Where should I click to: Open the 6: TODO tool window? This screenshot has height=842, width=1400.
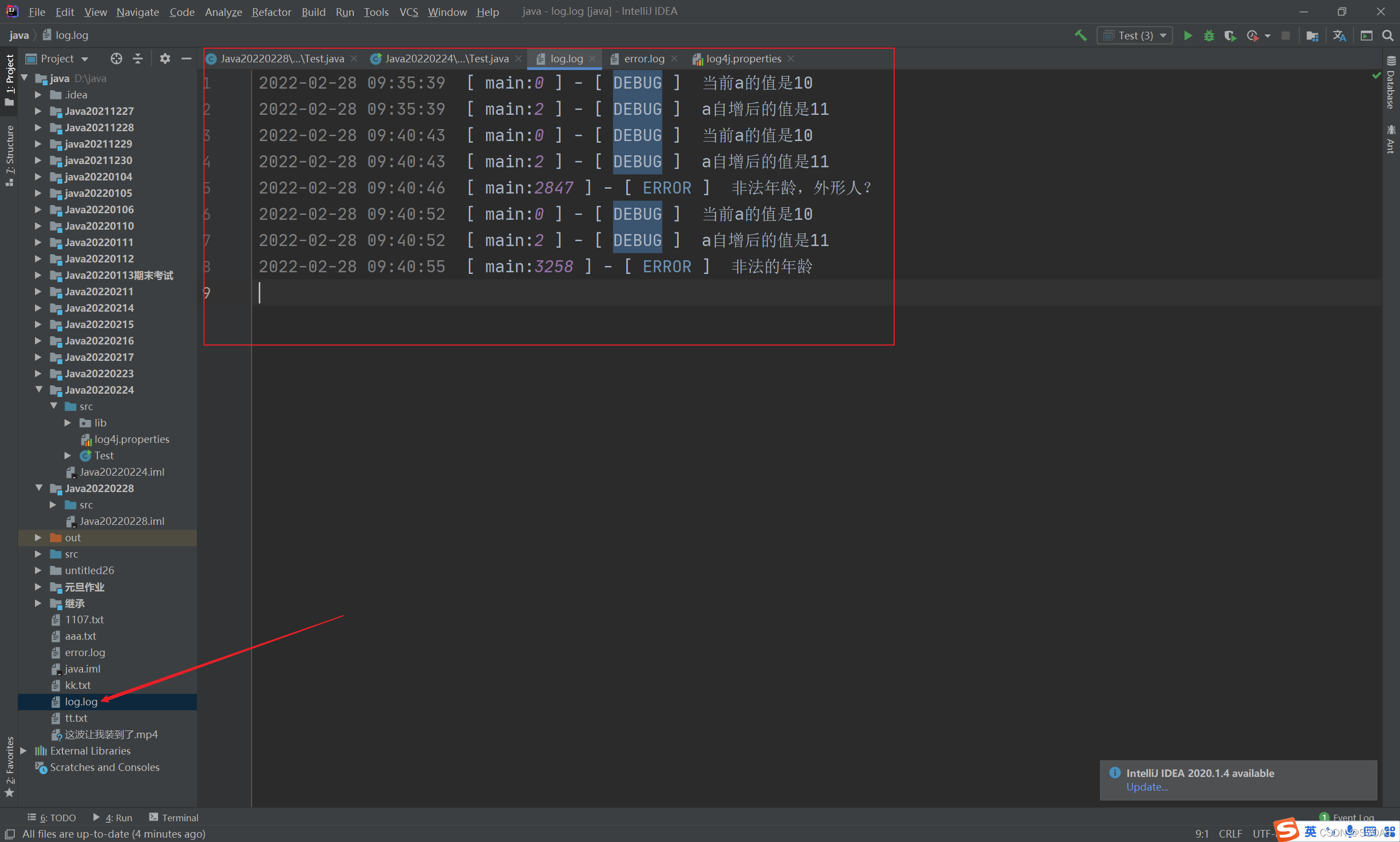51,817
